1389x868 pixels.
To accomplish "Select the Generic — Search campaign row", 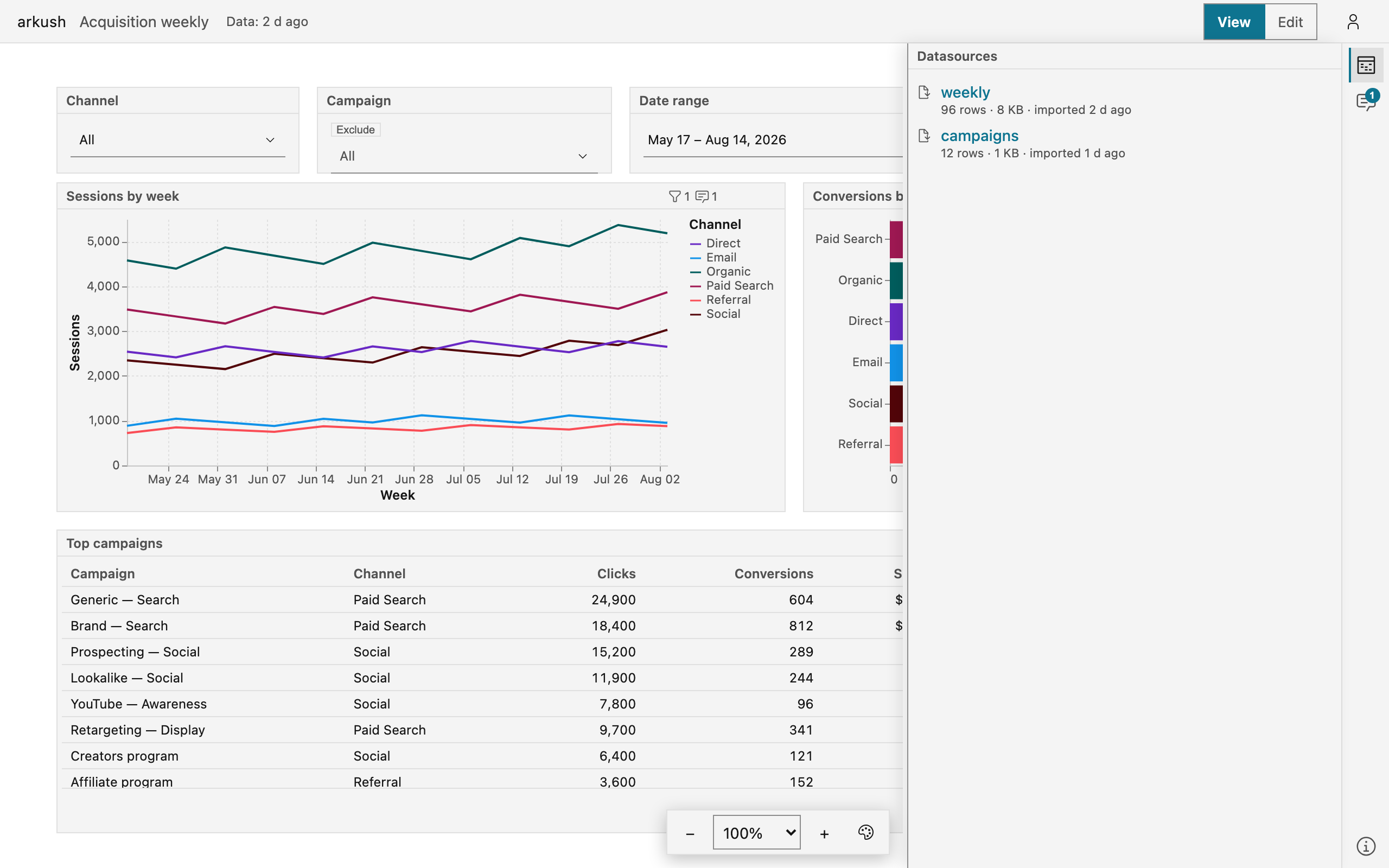I will tap(482, 600).
